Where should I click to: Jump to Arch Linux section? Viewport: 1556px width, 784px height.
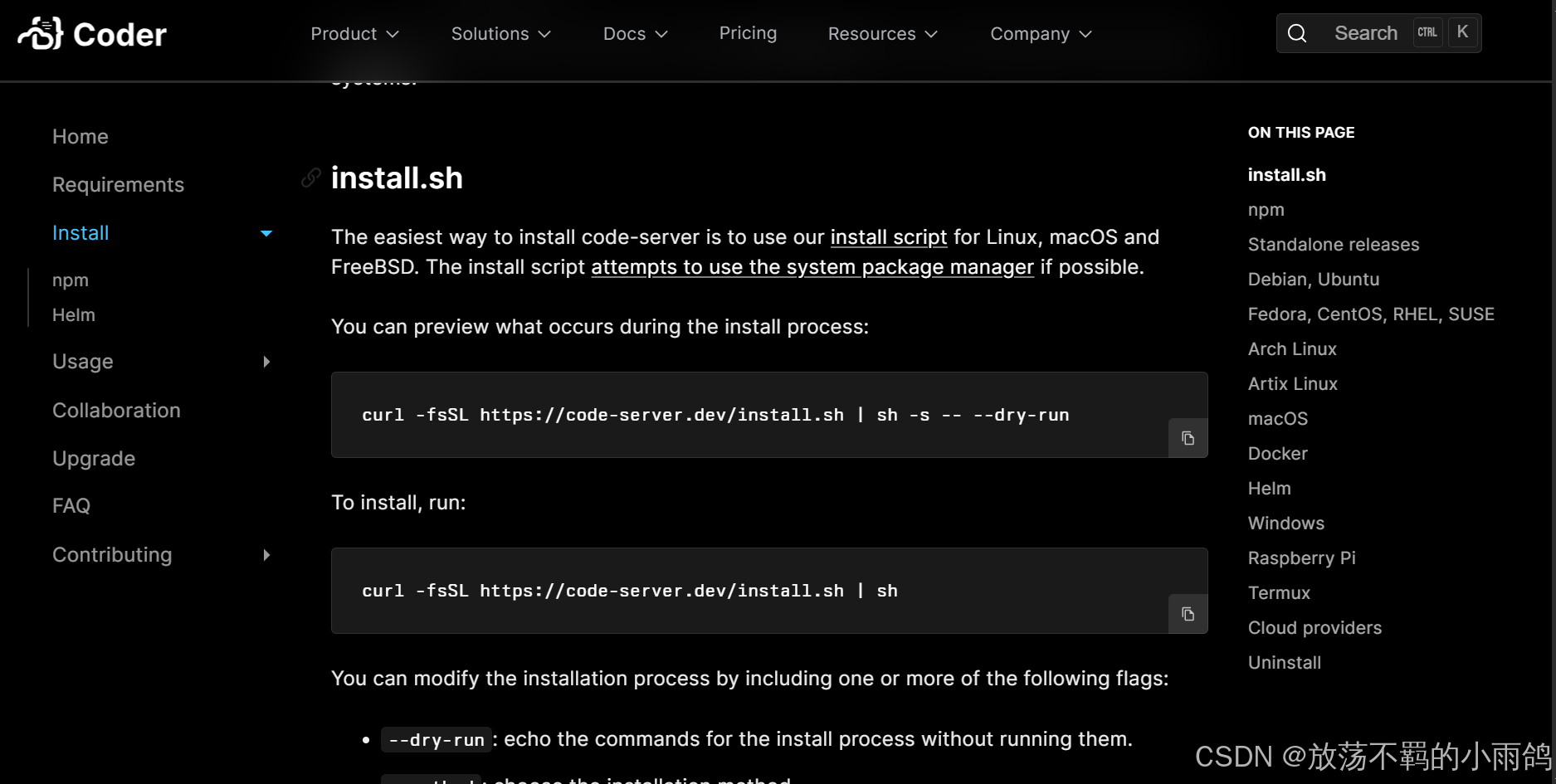[x=1292, y=349]
